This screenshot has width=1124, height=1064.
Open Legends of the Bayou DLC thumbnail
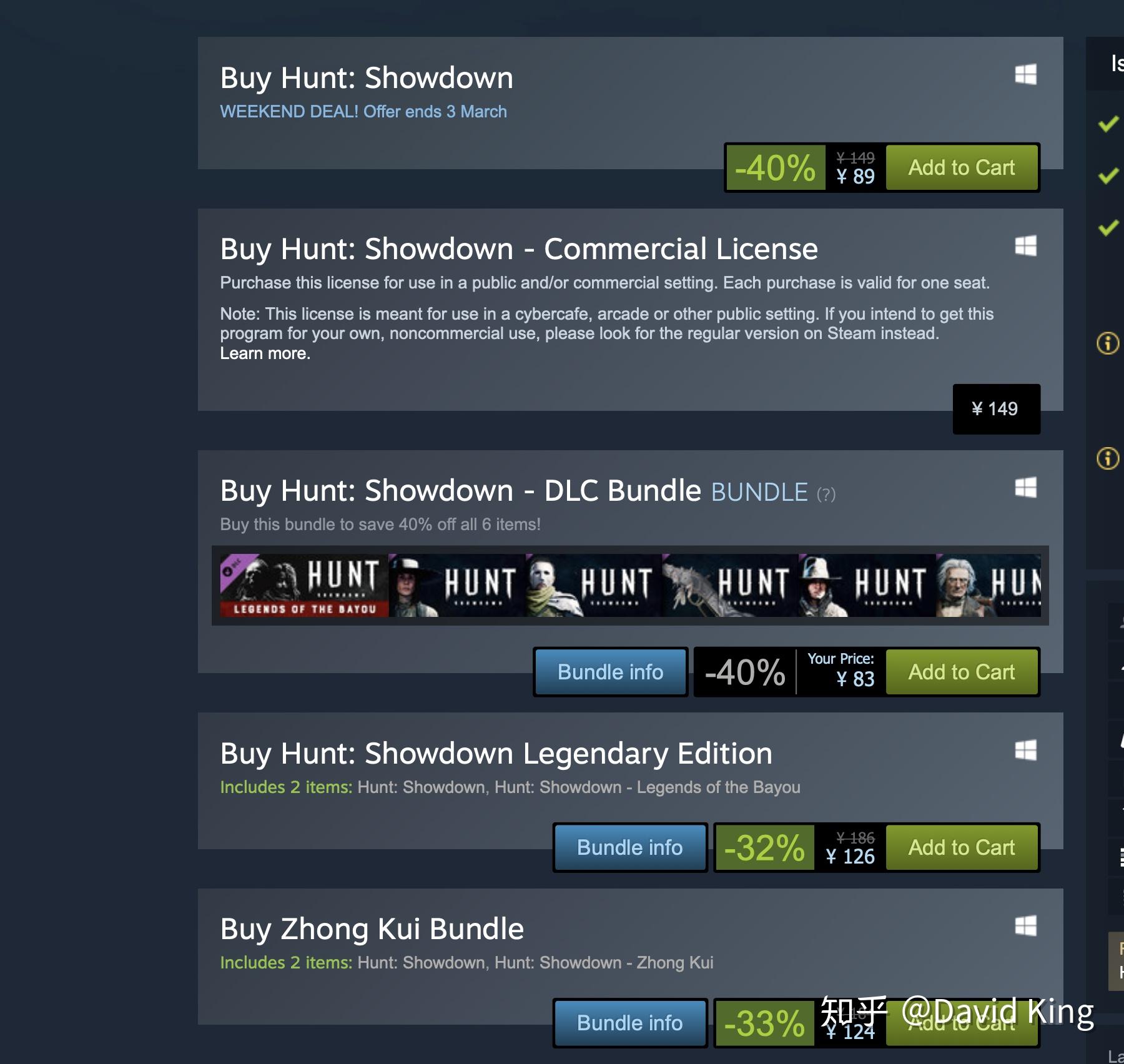point(304,585)
